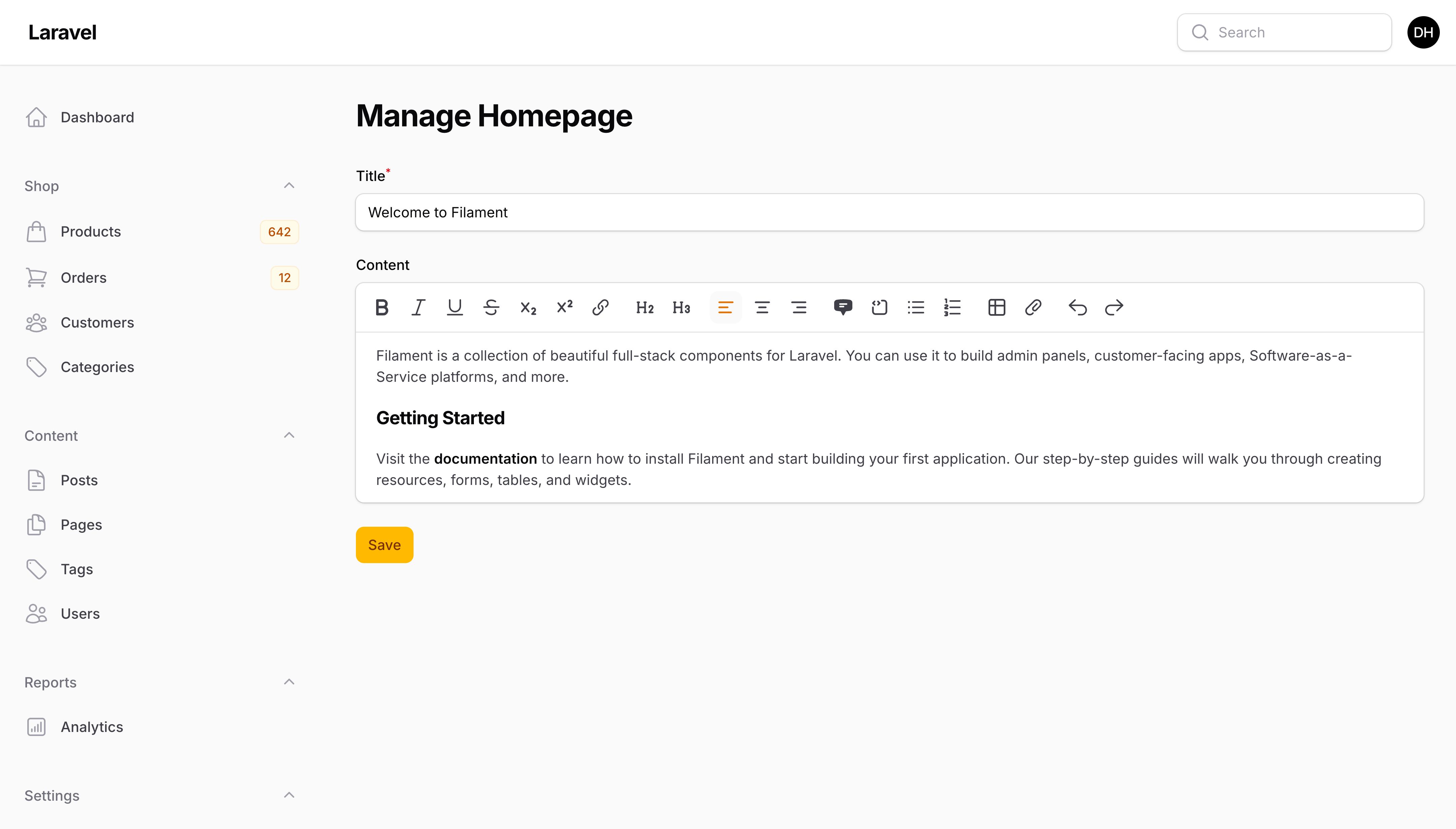Open Analytics reports
Viewport: 1456px width, 829px height.
[161, 727]
